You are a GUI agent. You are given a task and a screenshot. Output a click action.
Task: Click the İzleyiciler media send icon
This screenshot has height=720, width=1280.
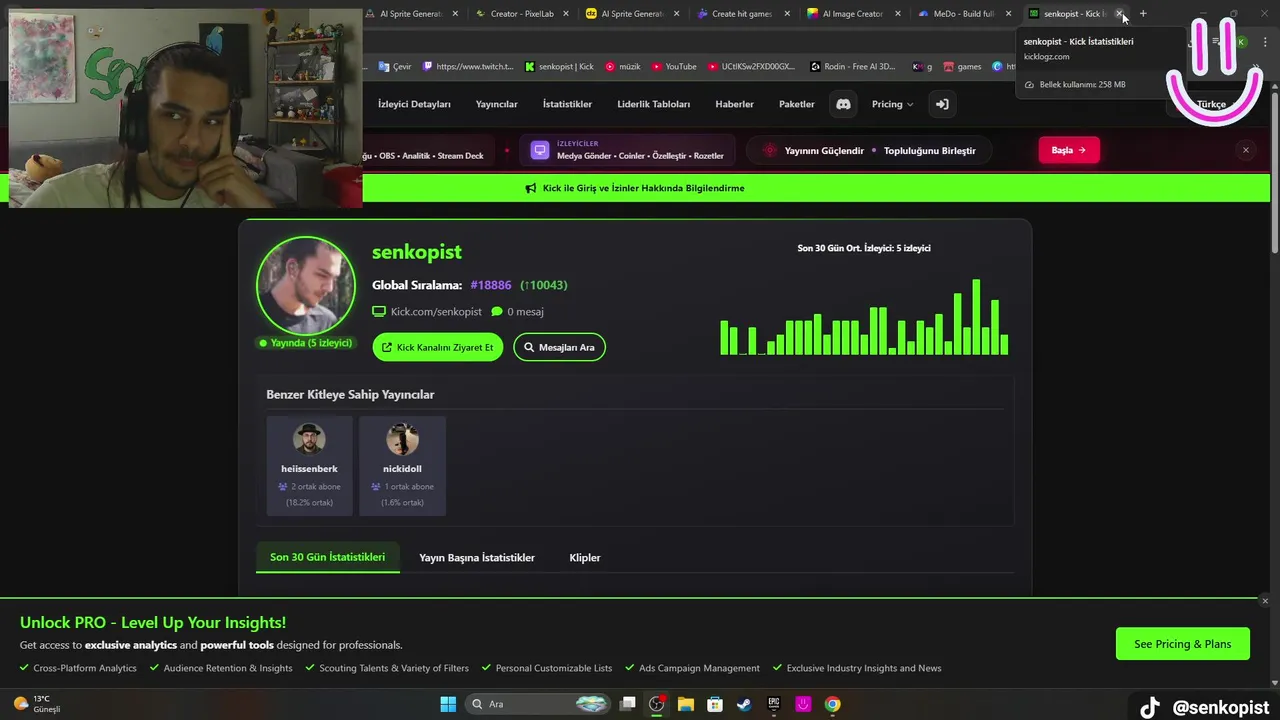540,150
